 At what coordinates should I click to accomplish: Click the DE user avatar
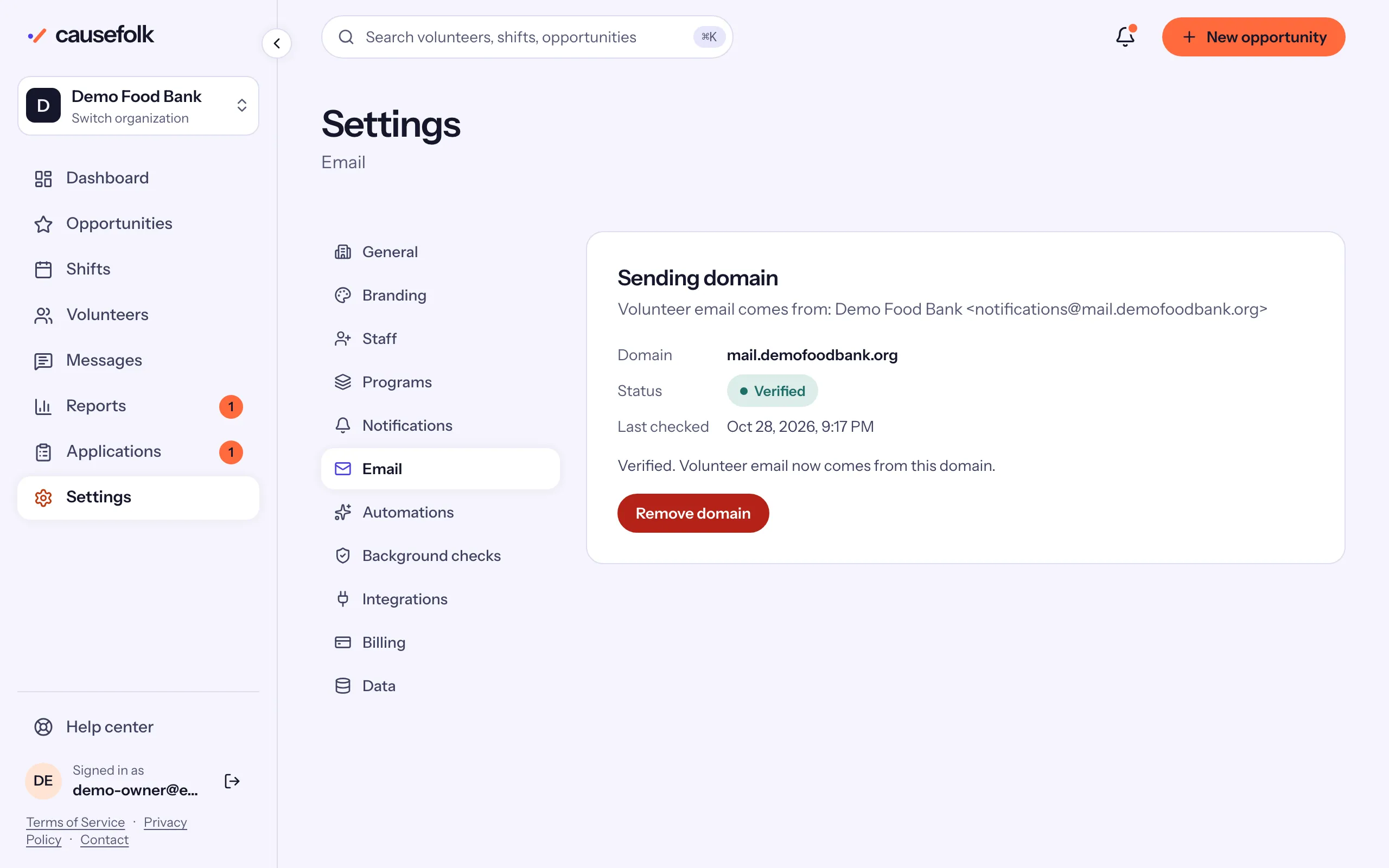(x=43, y=781)
